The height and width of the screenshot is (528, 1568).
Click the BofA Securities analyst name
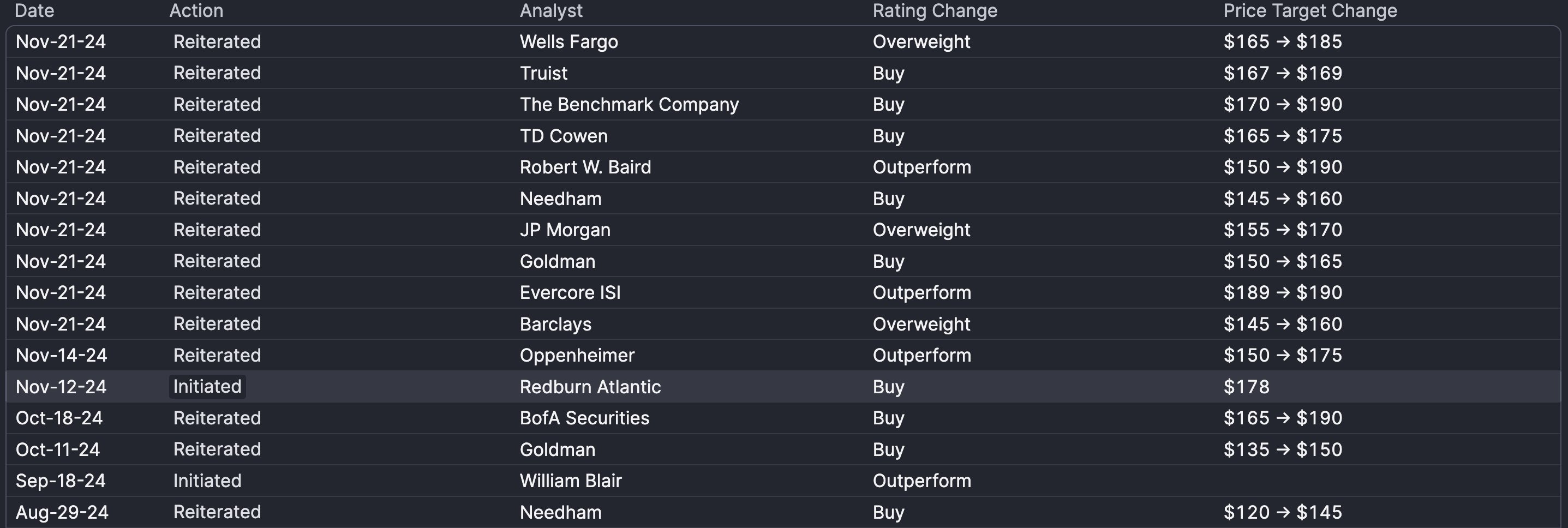click(x=584, y=418)
